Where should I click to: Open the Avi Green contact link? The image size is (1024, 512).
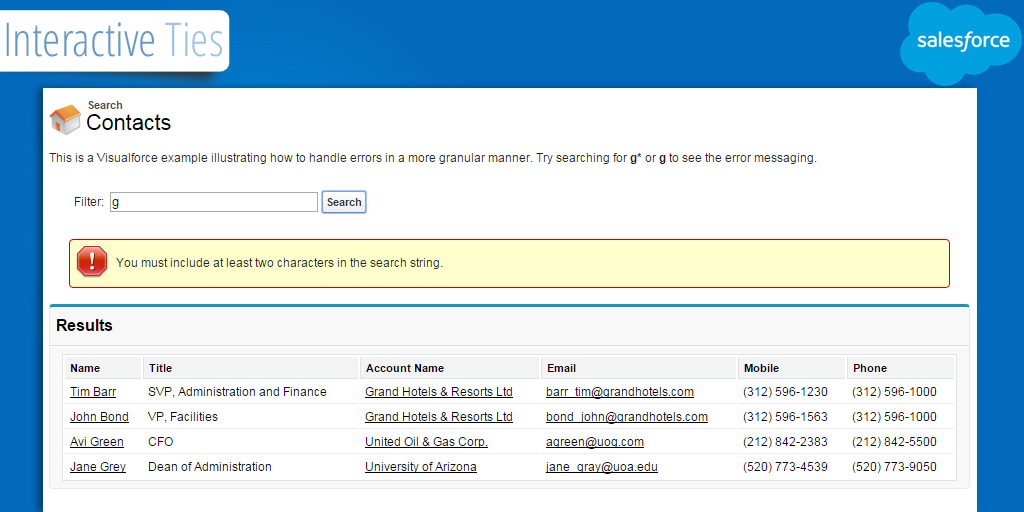(x=97, y=442)
